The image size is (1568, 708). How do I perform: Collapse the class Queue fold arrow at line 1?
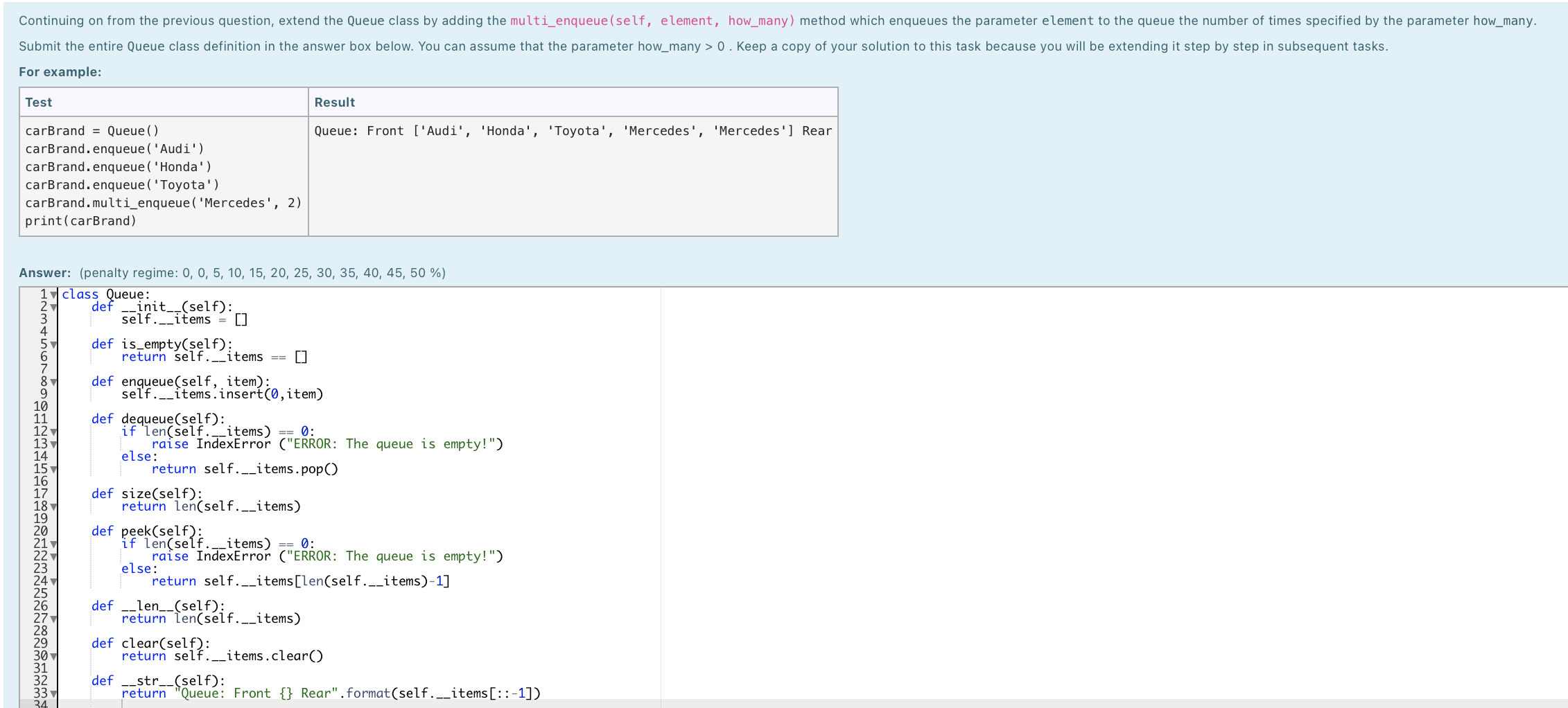coord(53,295)
